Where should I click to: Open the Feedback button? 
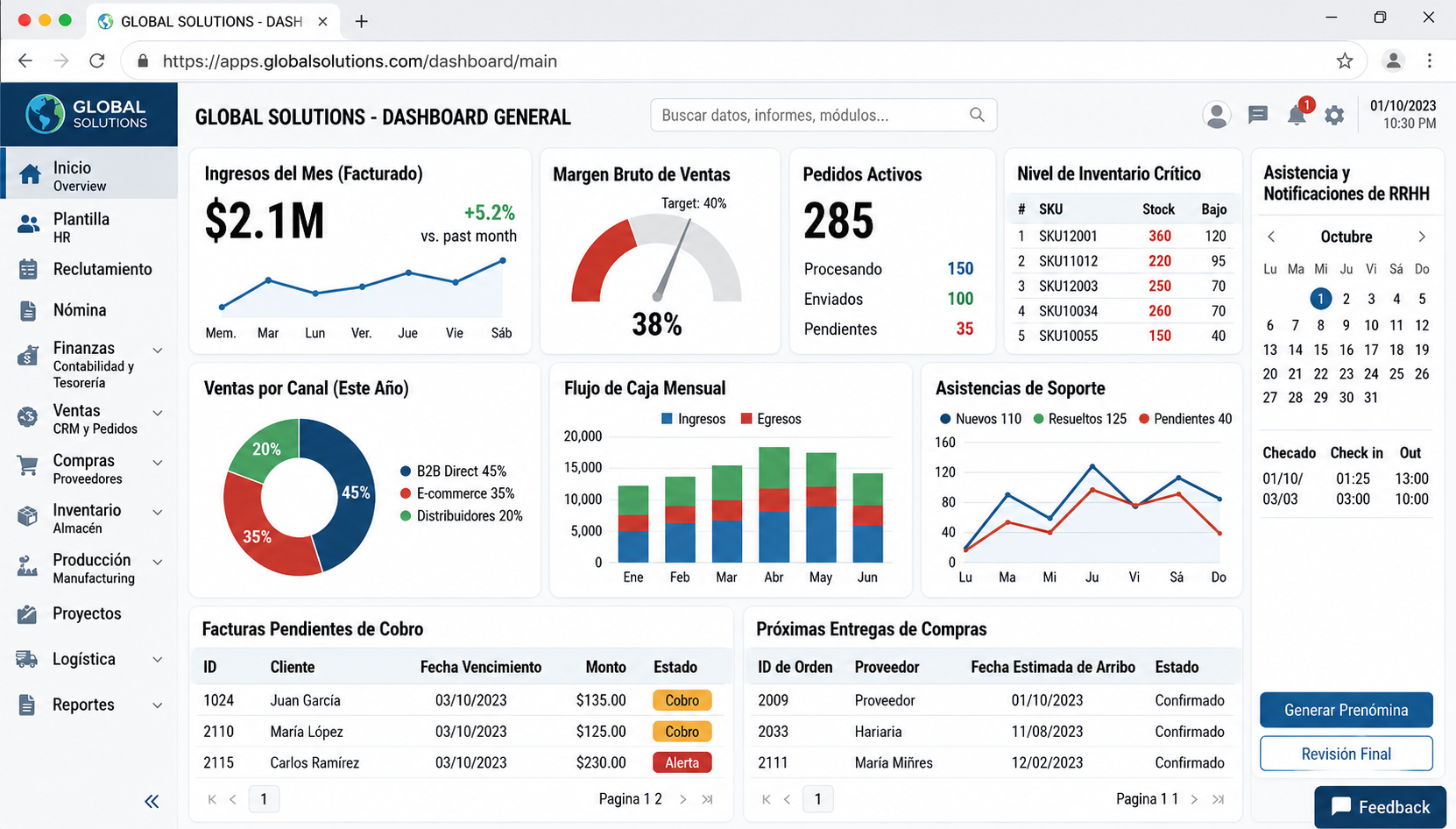click(1381, 807)
